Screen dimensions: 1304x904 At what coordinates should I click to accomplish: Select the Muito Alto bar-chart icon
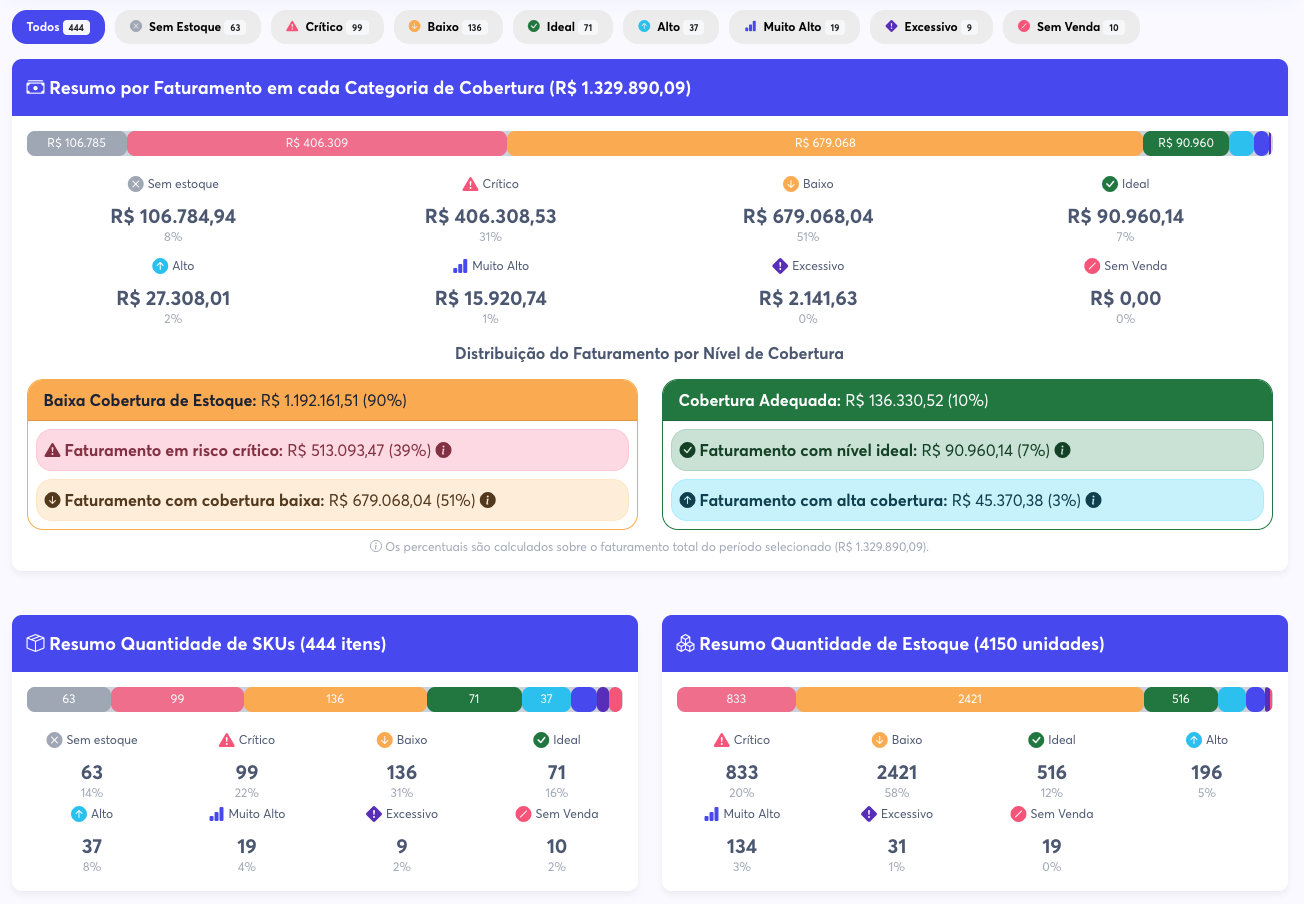tap(462, 266)
